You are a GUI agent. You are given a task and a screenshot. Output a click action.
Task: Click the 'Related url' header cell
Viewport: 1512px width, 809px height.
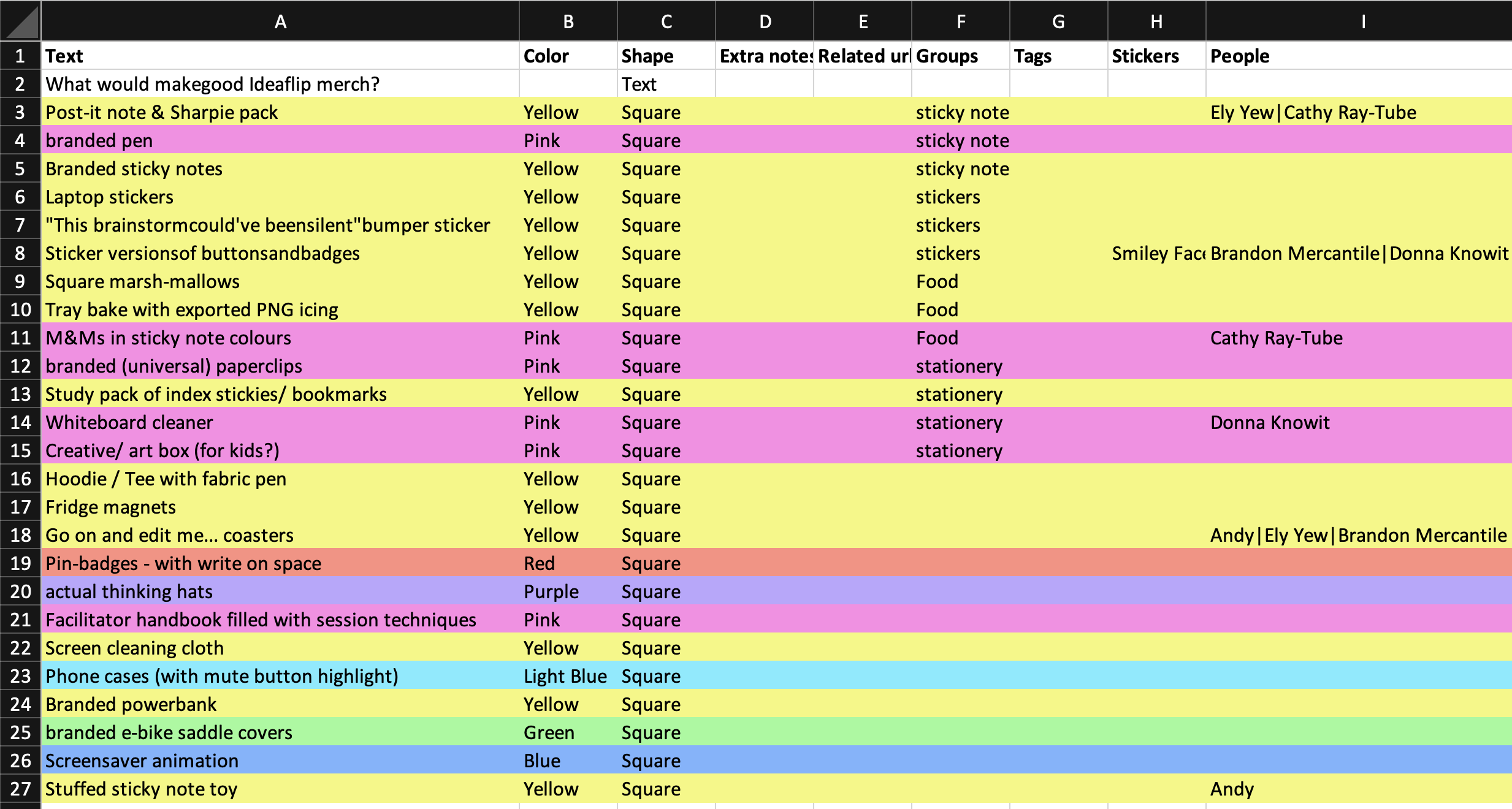pos(863,56)
